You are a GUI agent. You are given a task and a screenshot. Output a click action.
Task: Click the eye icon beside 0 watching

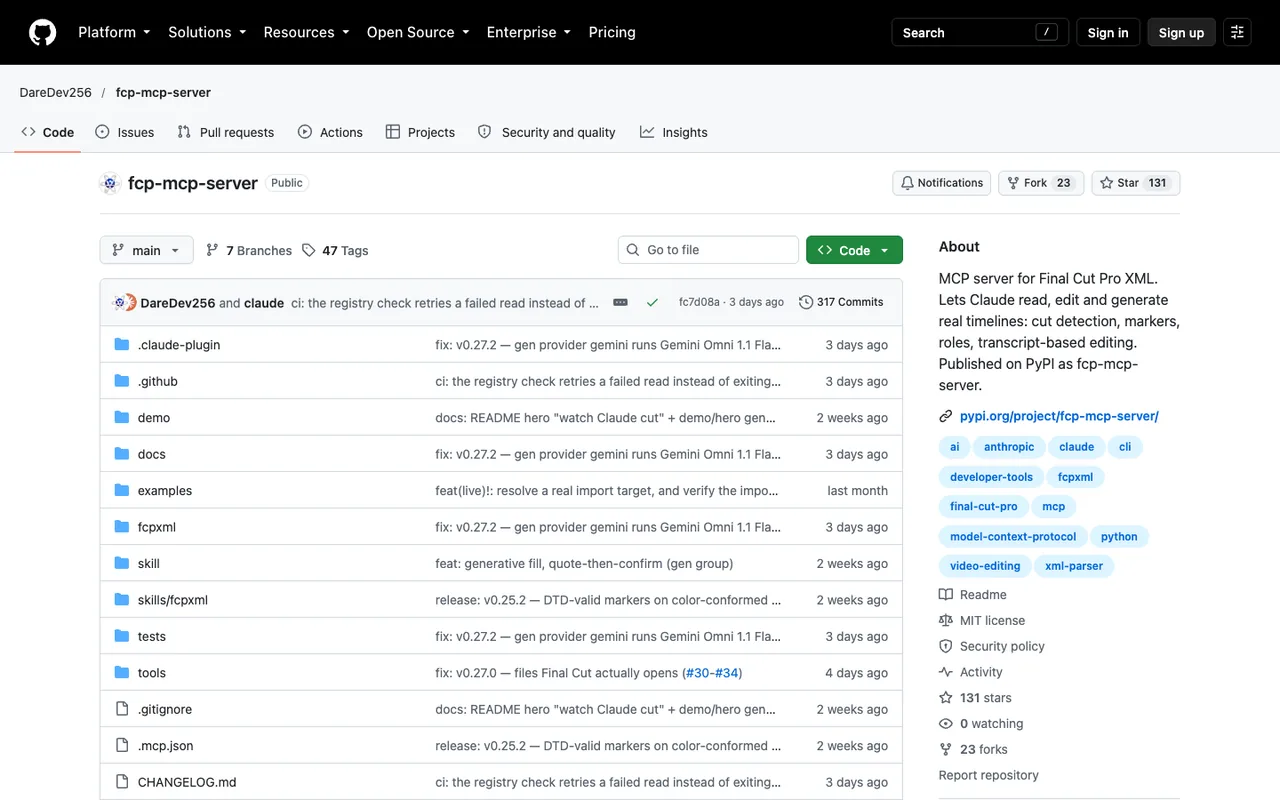click(946, 724)
